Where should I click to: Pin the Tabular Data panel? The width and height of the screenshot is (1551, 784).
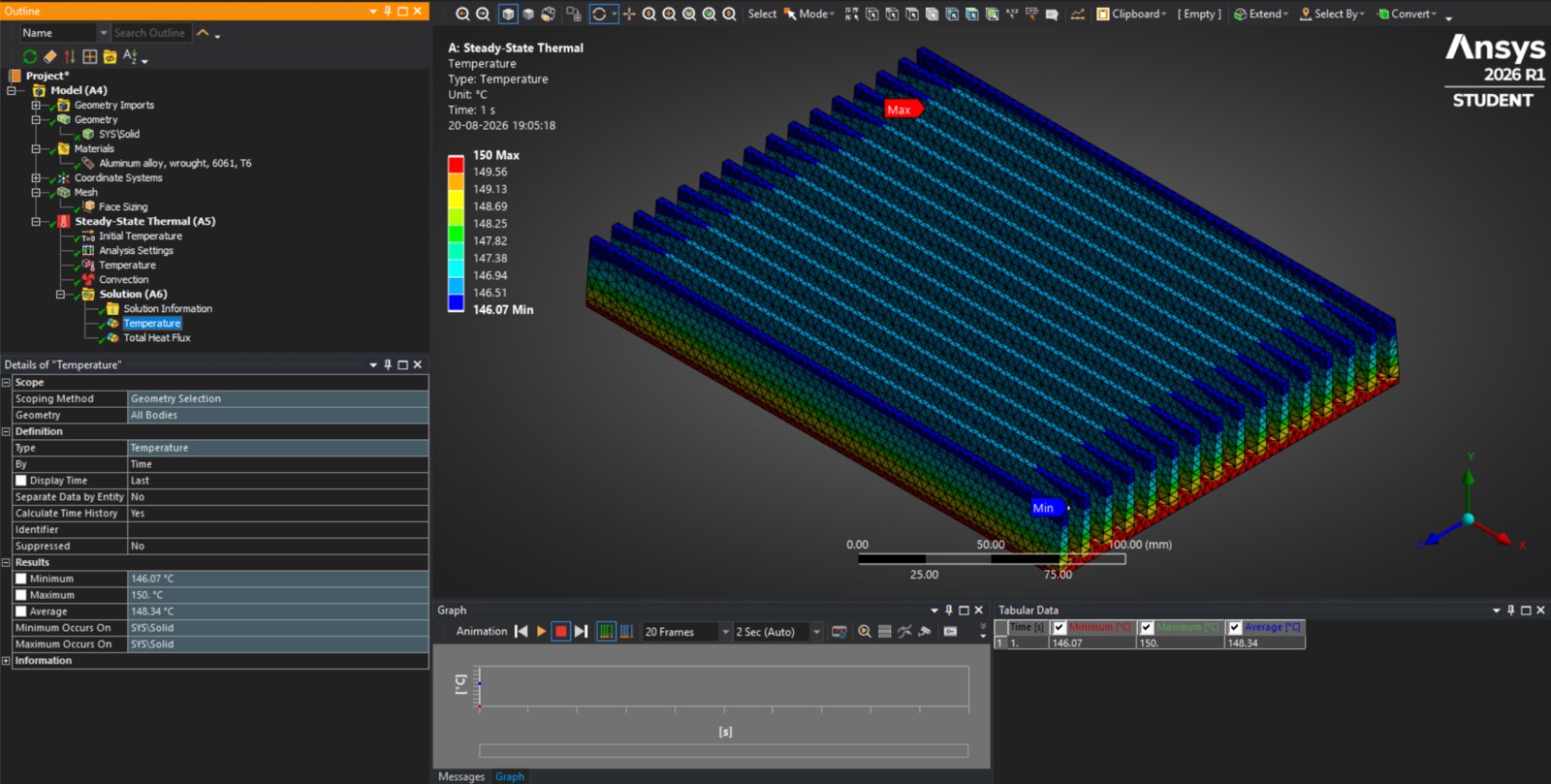coord(1510,610)
